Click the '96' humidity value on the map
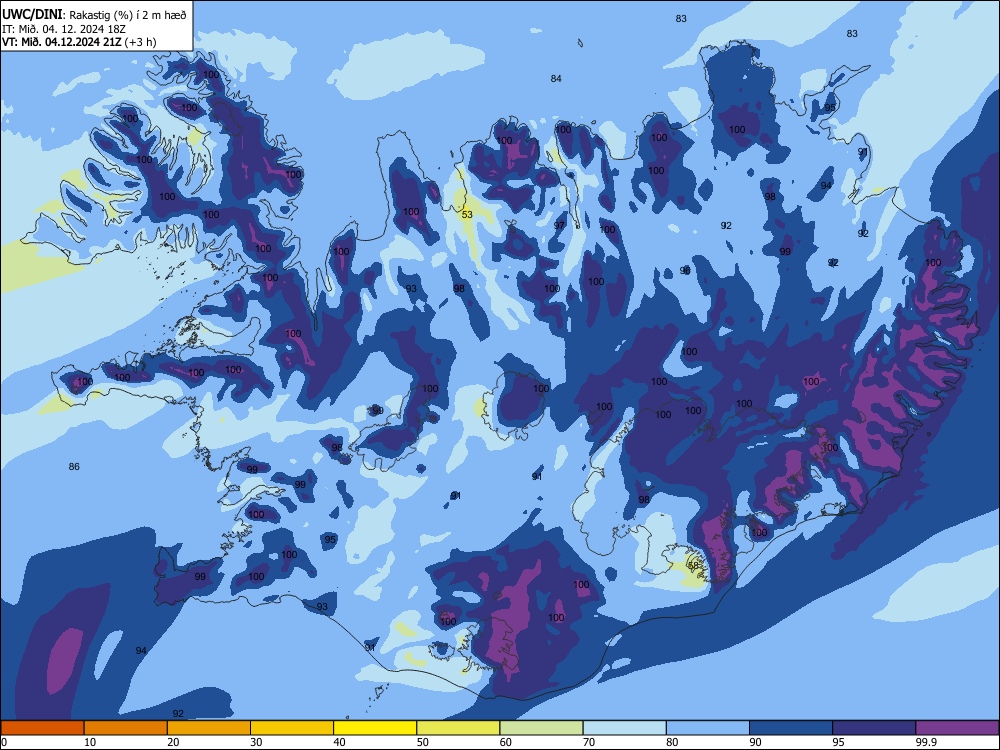Screen dimensions: 1000x750 click(x=685, y=270)
